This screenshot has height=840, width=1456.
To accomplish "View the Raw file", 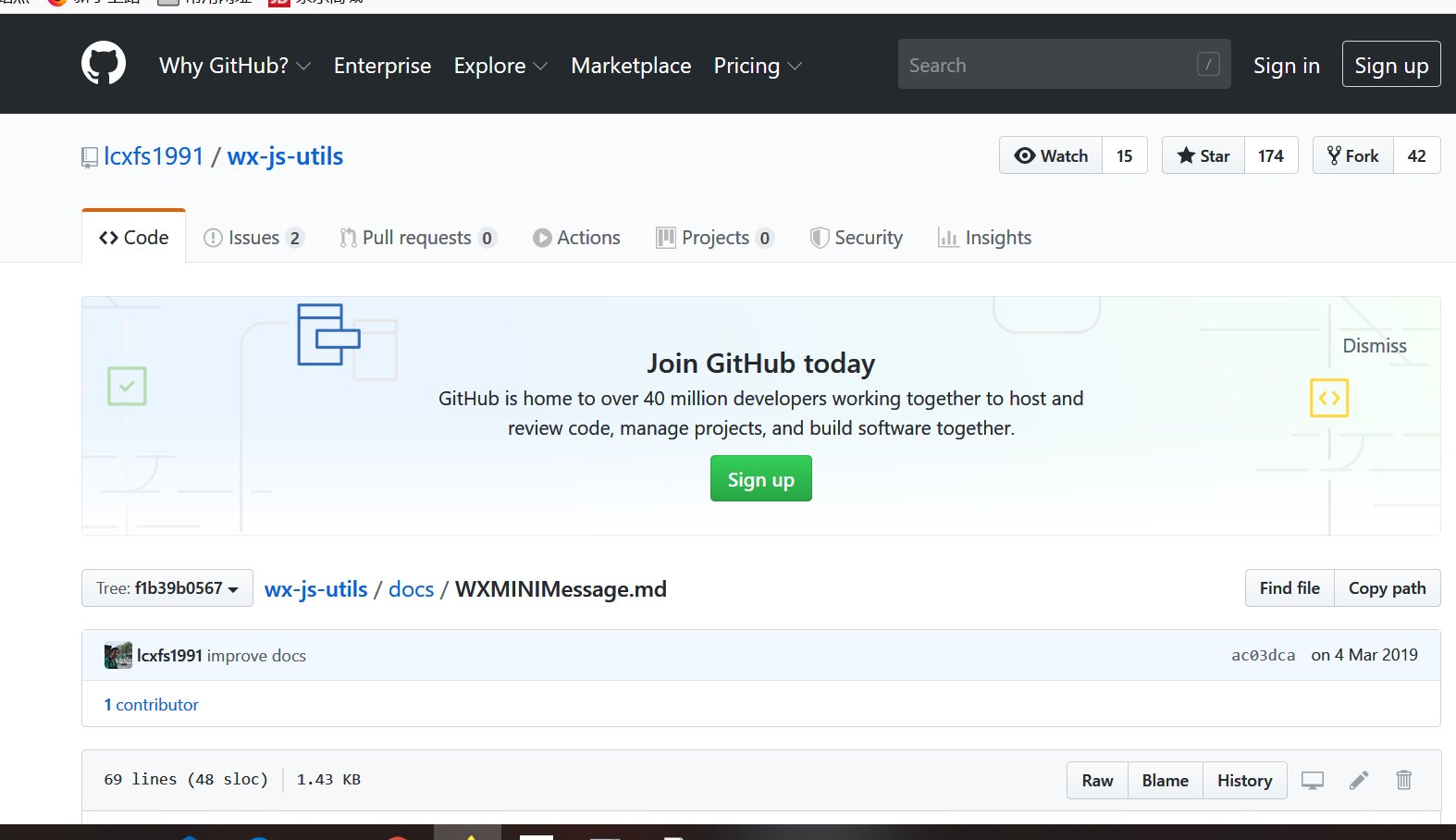I will (x=1097, y=780).
